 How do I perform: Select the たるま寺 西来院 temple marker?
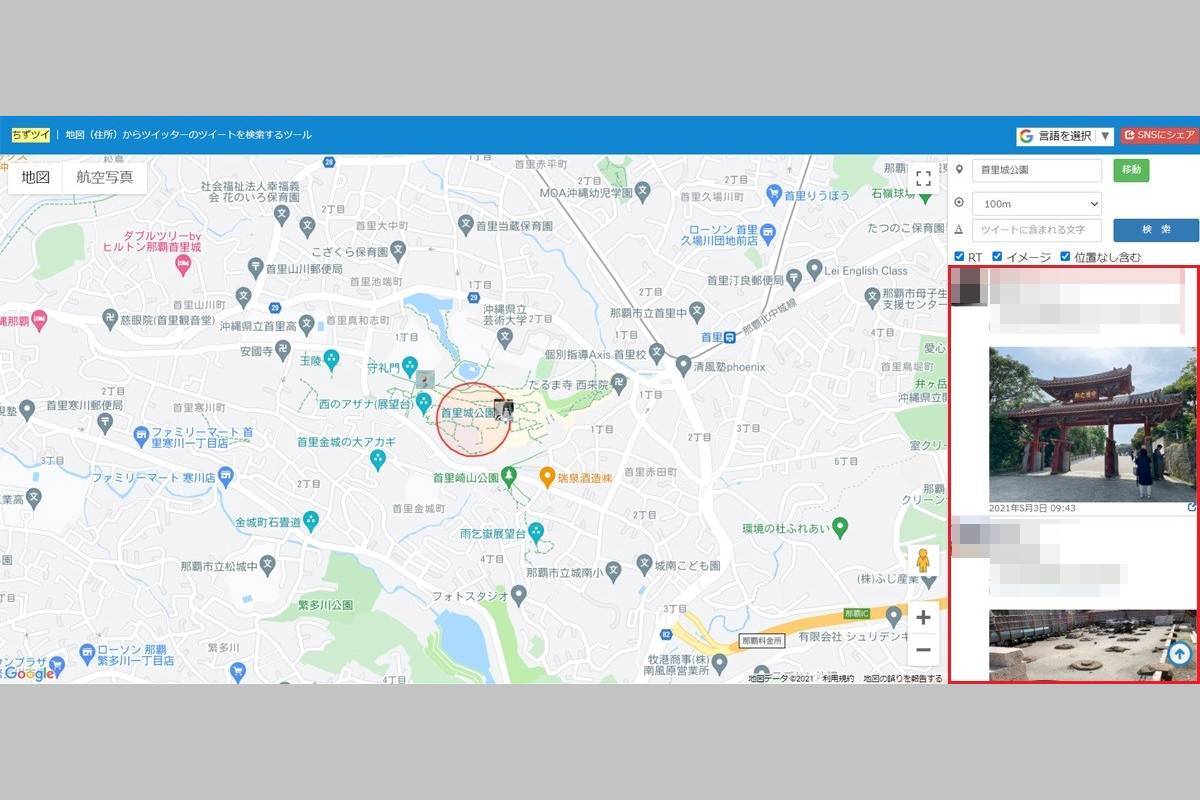(x=619, y=382)
